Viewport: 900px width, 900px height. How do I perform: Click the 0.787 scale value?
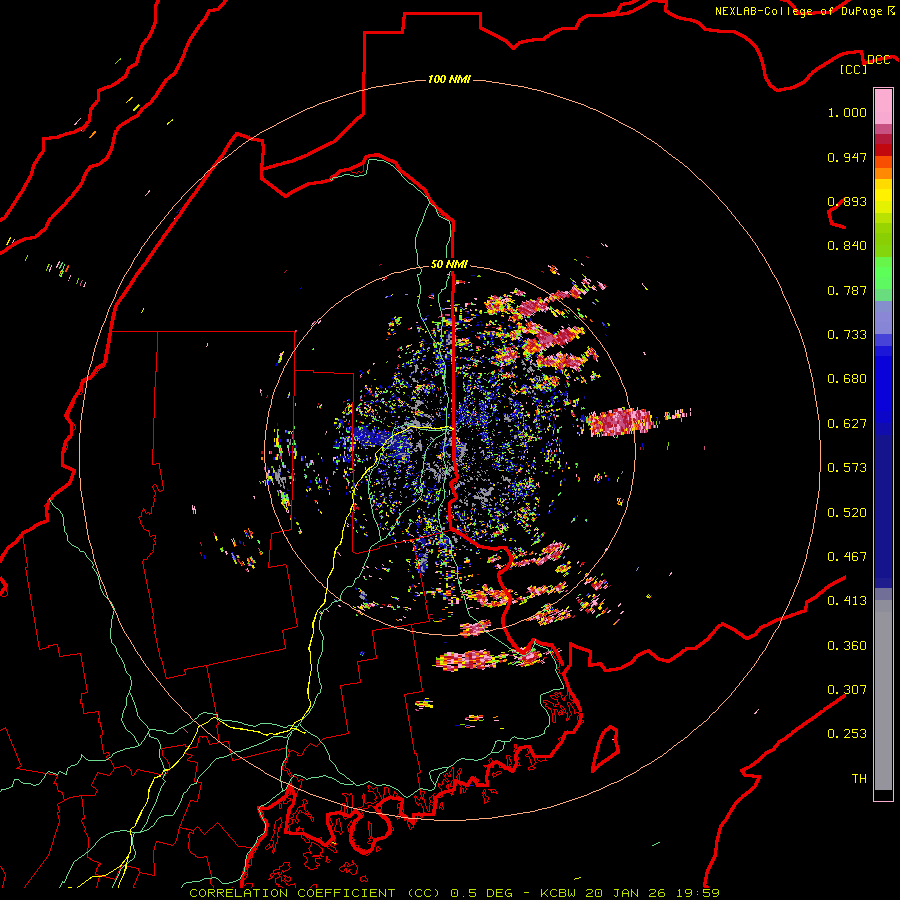(x=847, y=290)
